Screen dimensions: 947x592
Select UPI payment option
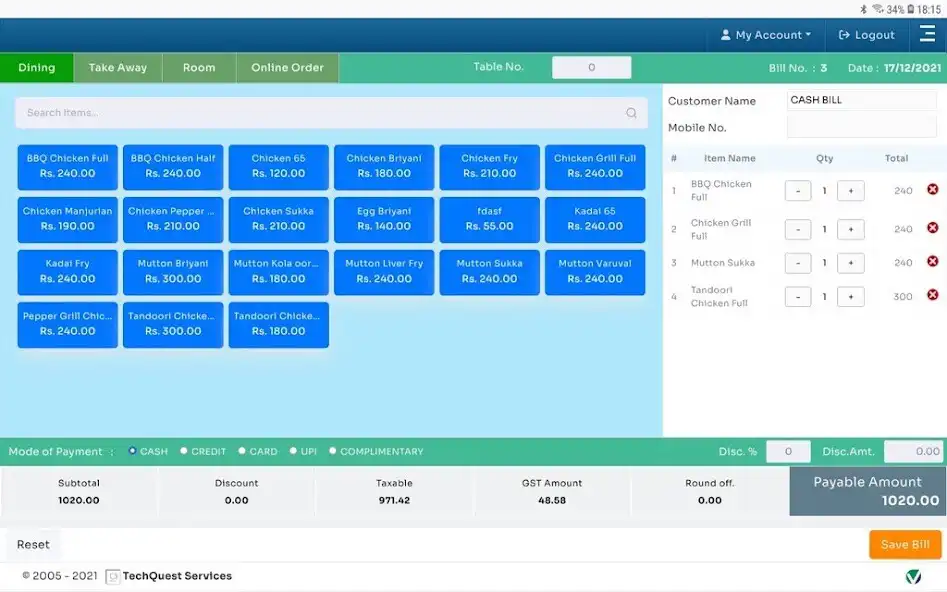pyautogui.click(x=293, y=451)
